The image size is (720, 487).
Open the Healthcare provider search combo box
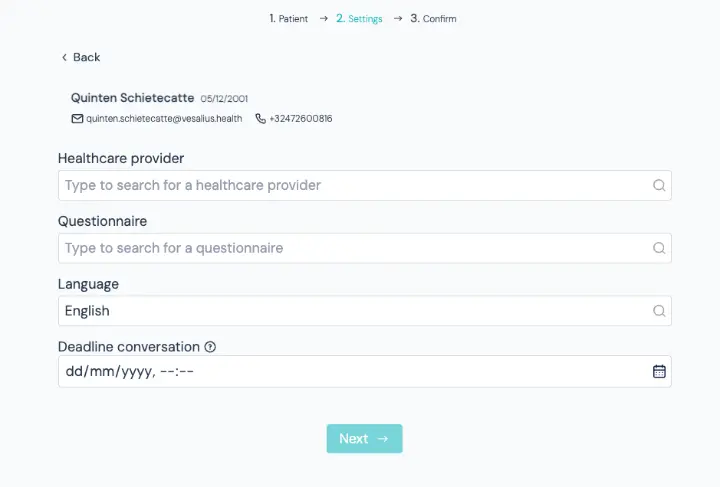point(365,185)
